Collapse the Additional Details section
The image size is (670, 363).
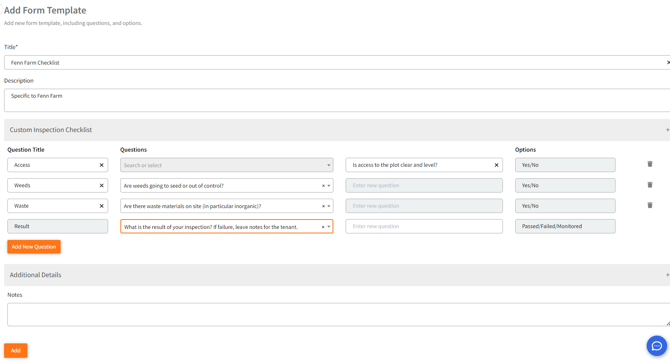click(667, 275)
